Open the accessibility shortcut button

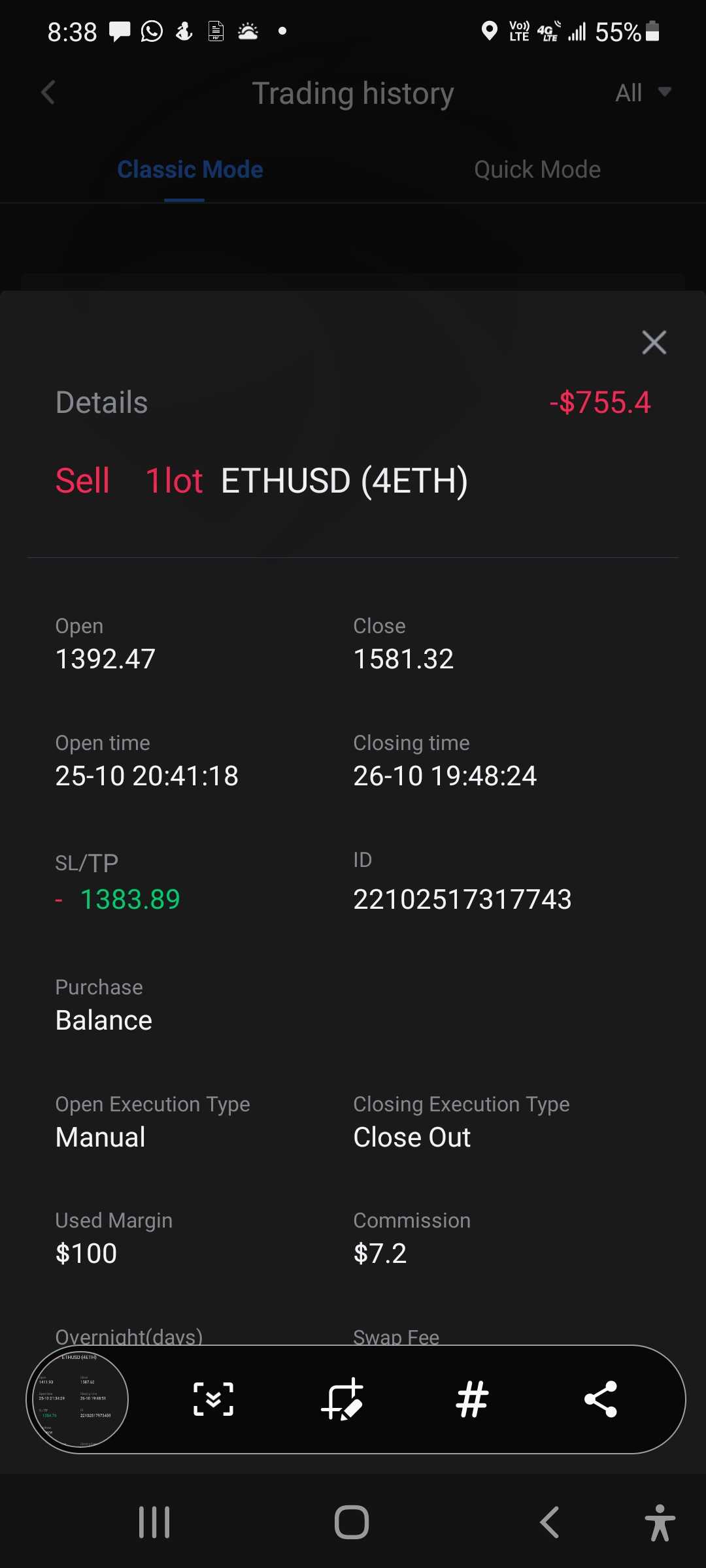[659, 1522]
